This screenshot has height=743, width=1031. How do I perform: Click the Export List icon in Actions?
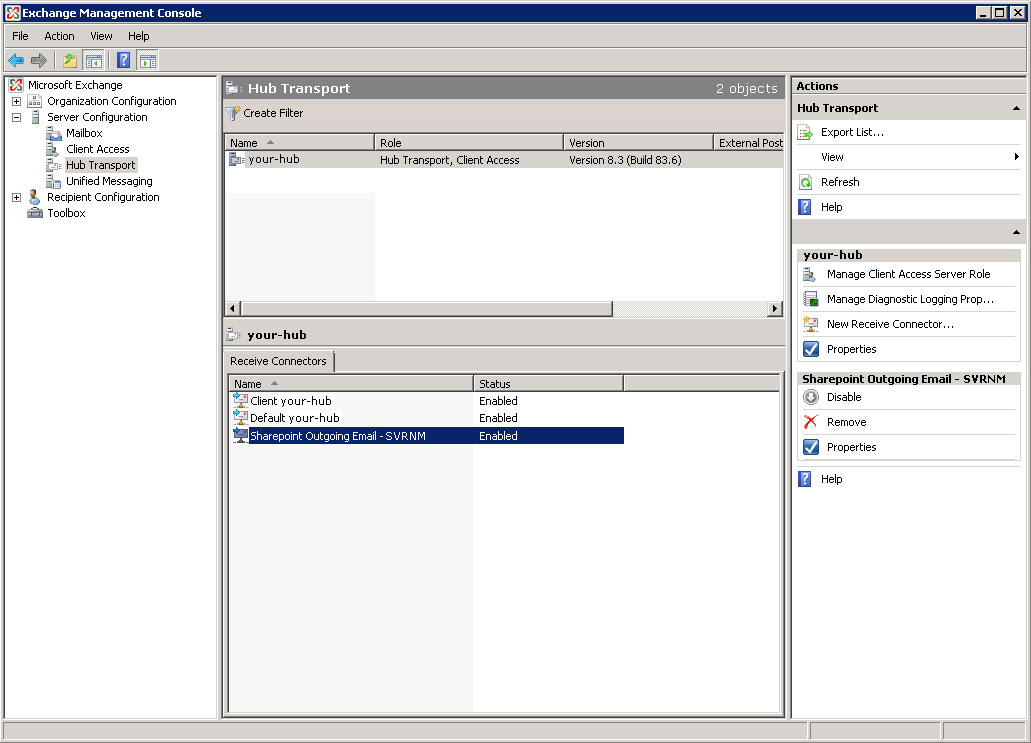pos(805,132)
